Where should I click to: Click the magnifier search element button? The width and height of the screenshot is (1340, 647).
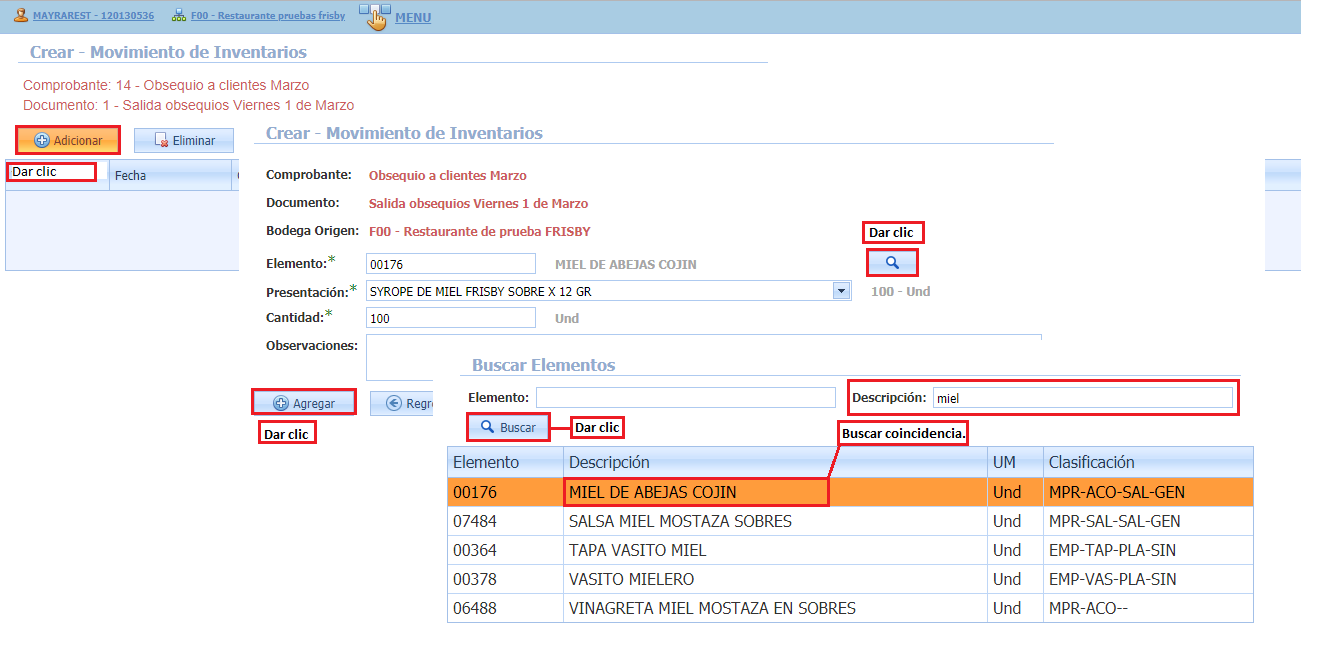coord(893,262)
